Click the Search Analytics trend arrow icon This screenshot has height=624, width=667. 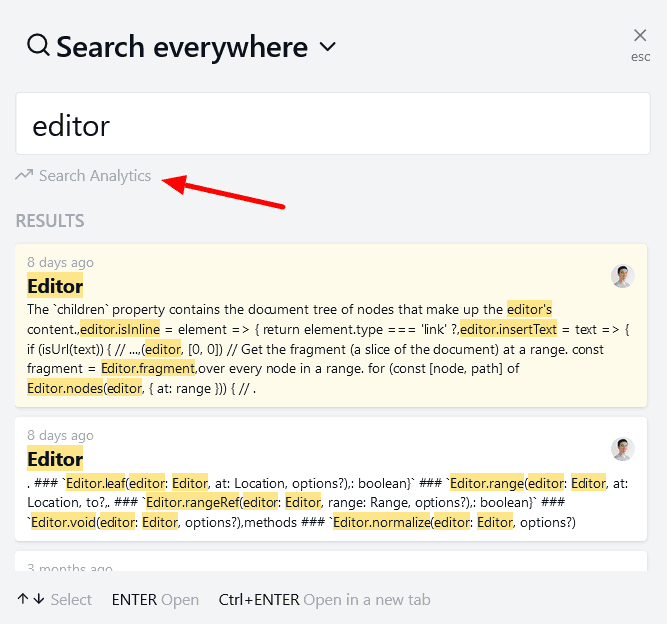[x=24, y=176]
